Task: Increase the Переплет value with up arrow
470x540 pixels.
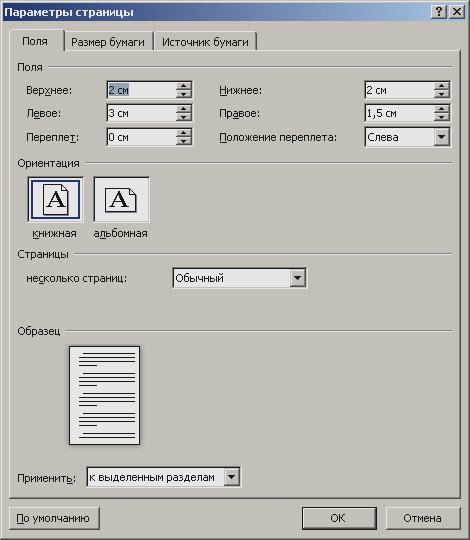Action: point(184,133)
